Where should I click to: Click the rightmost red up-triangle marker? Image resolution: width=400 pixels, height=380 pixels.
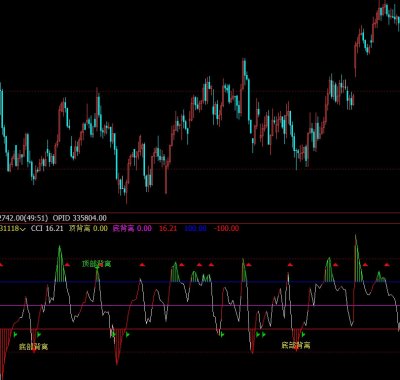click(387, 265)
